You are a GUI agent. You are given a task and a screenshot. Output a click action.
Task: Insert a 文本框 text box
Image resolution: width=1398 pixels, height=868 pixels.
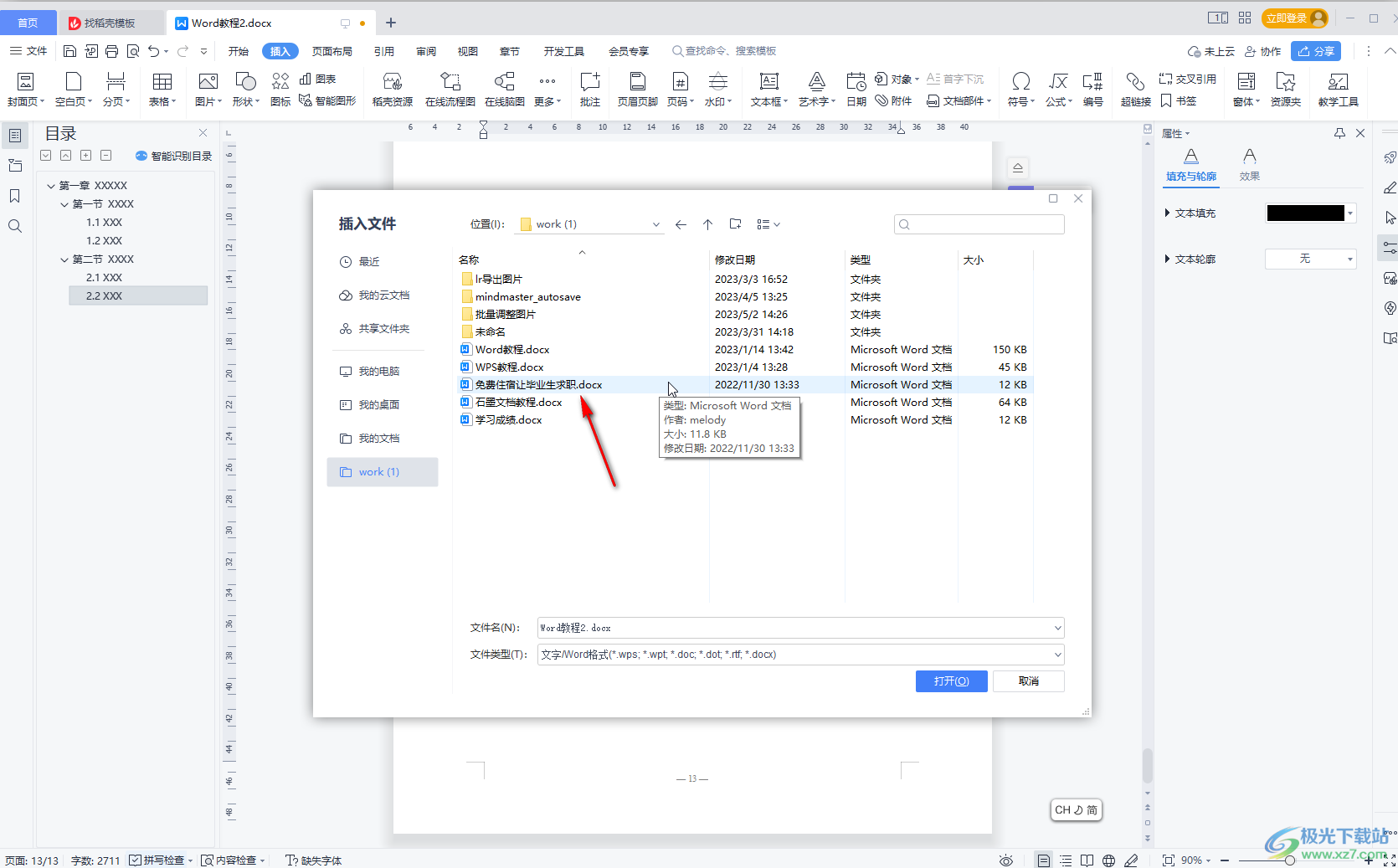[768, 89]
